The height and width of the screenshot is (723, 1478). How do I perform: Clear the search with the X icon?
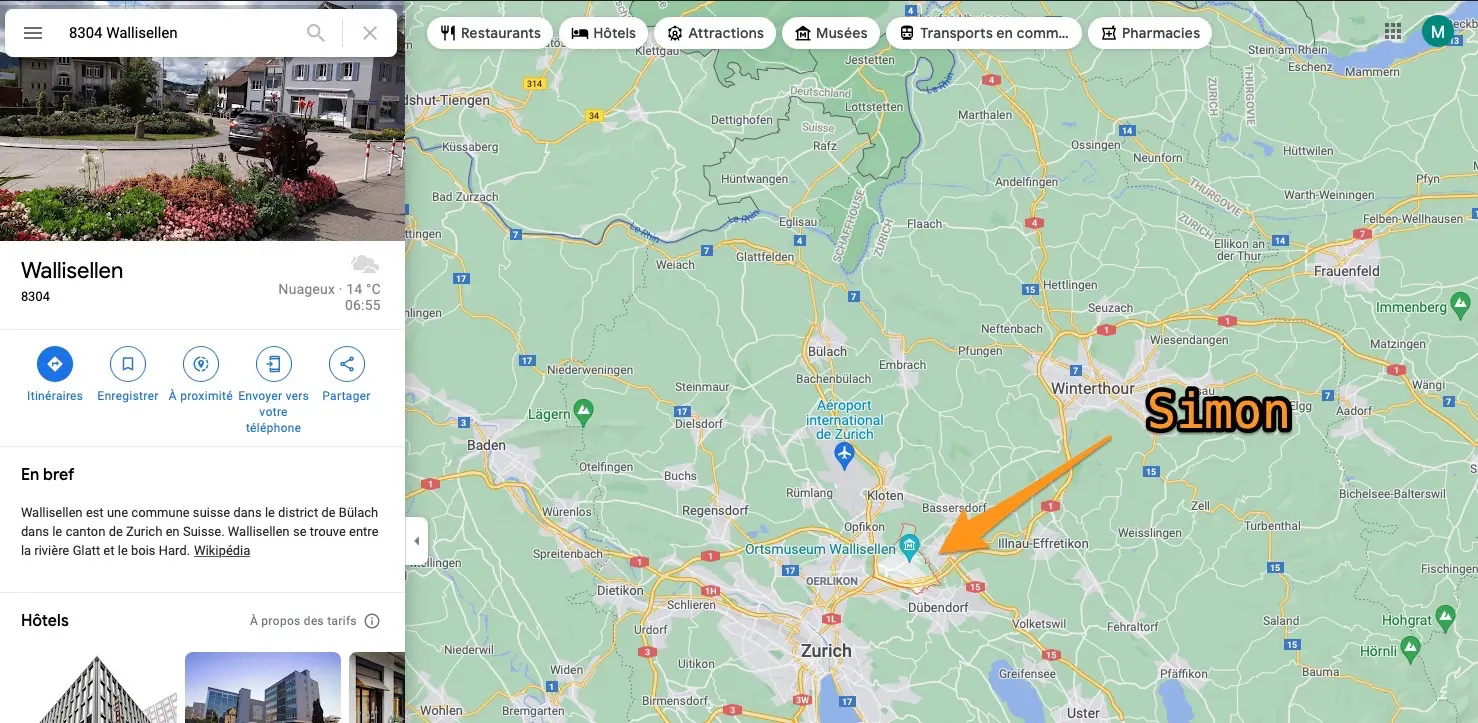pos(370,33)
